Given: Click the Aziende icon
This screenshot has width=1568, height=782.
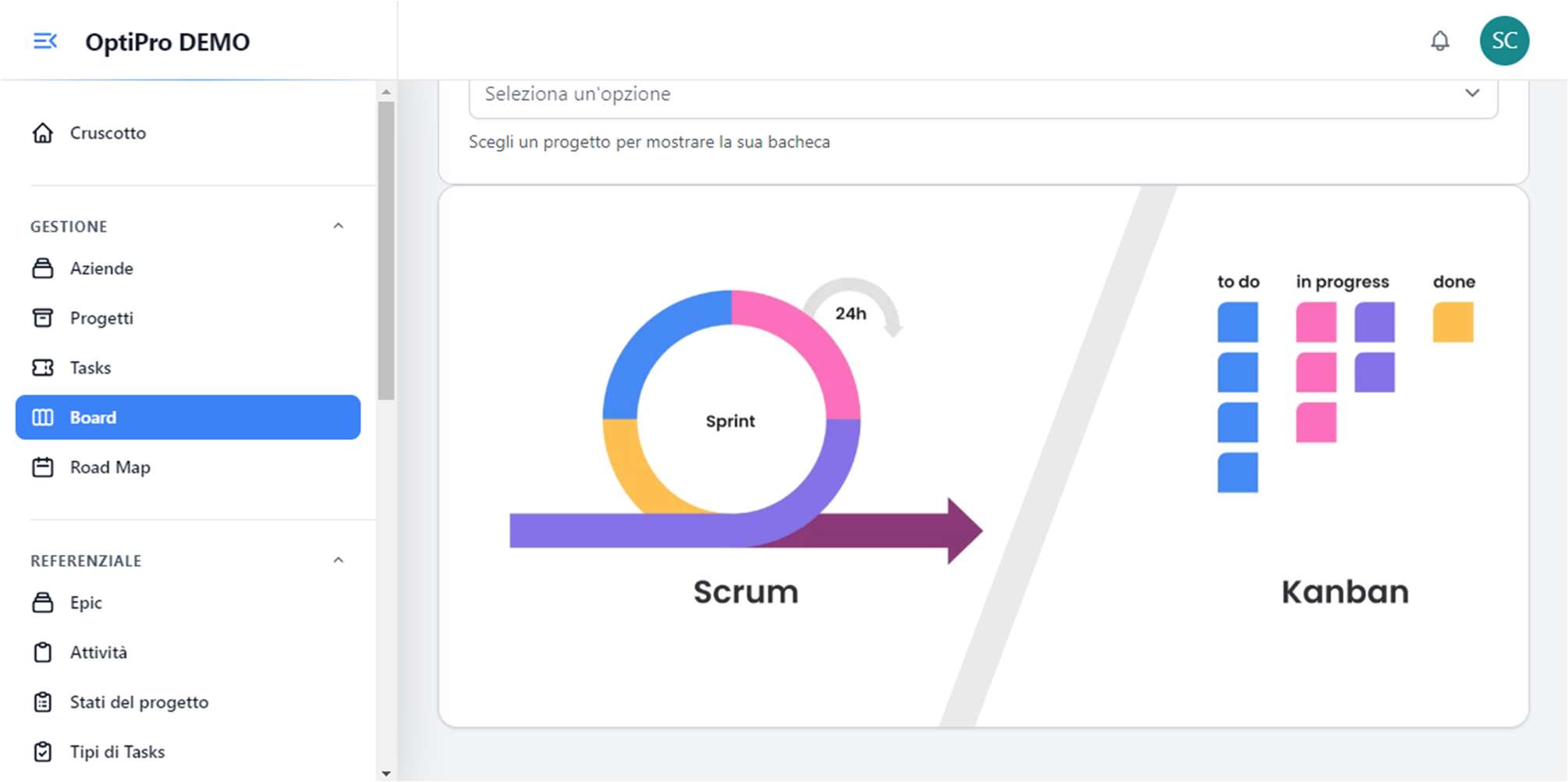Looking at the screenshot, I should coord(43,268).
